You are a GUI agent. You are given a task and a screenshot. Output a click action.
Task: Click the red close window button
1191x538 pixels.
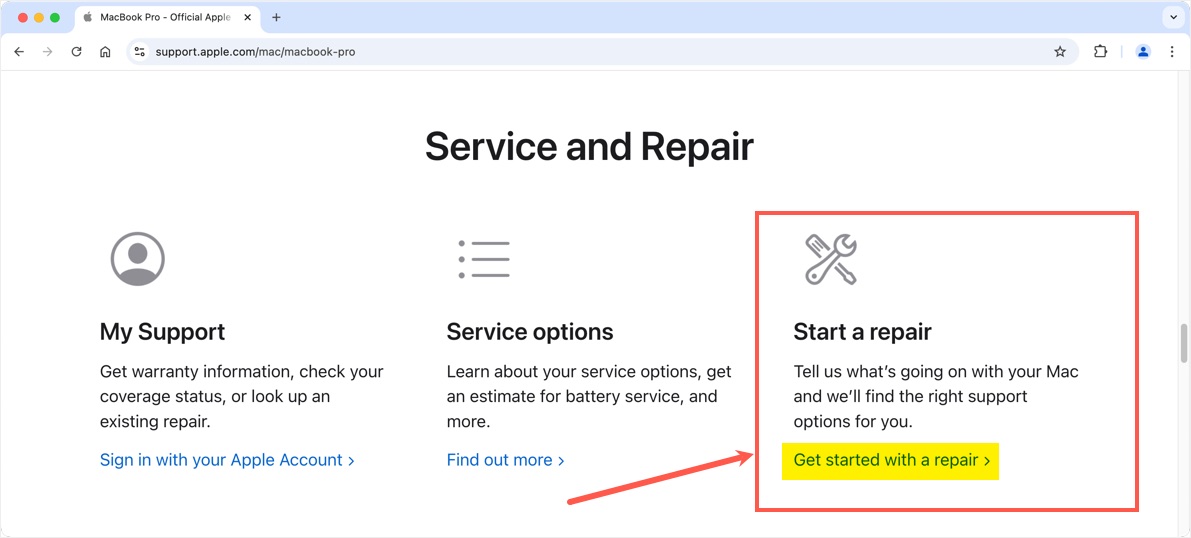tap(23, 17)
